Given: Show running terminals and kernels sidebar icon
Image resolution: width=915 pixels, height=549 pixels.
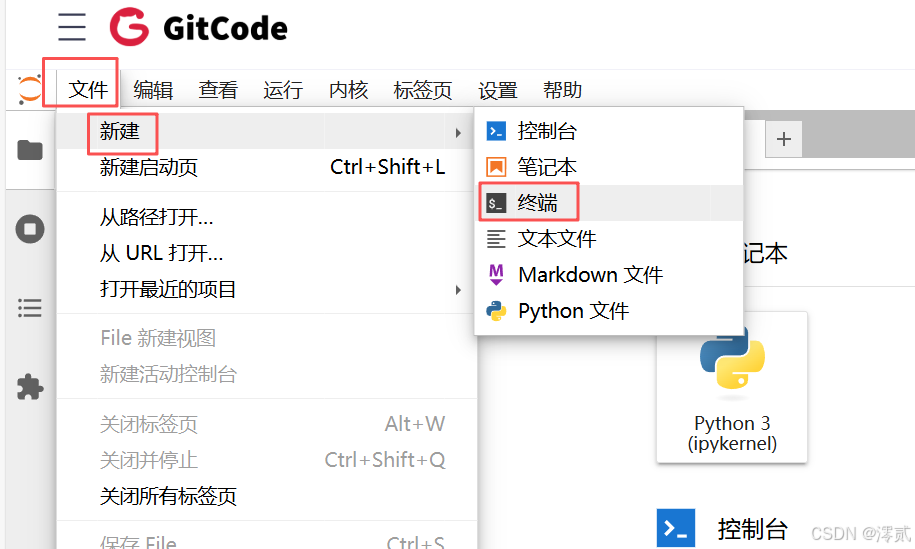Looking at the screenshot, I should tap(30, 229).
